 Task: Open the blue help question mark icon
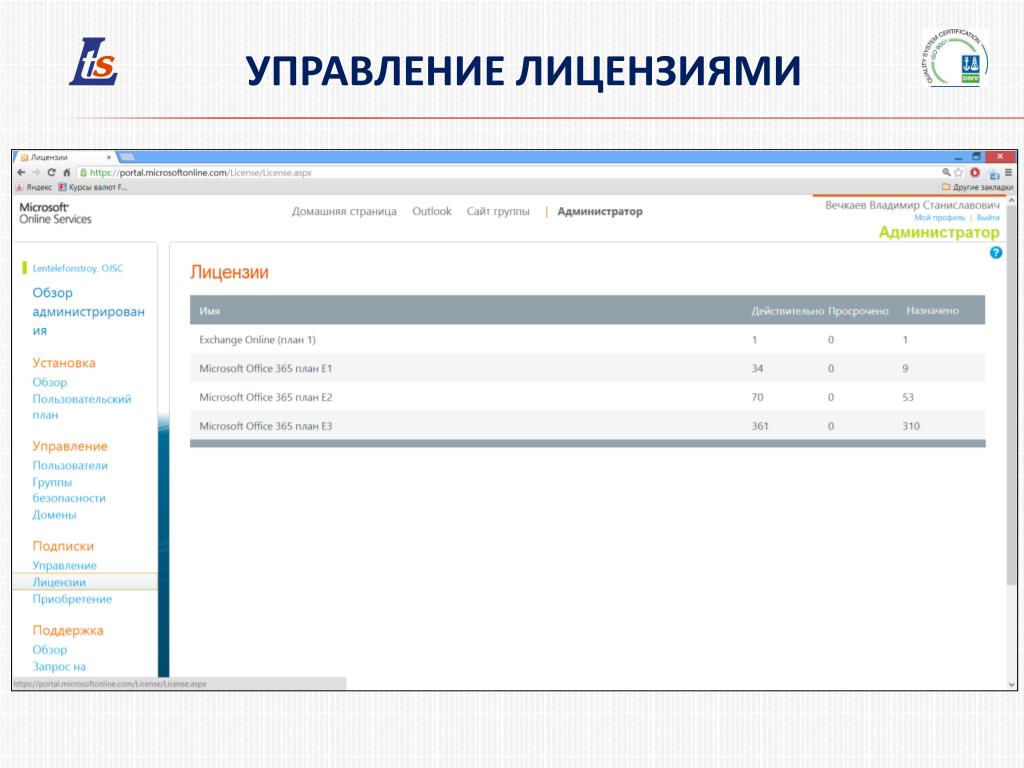coord(996,252)
